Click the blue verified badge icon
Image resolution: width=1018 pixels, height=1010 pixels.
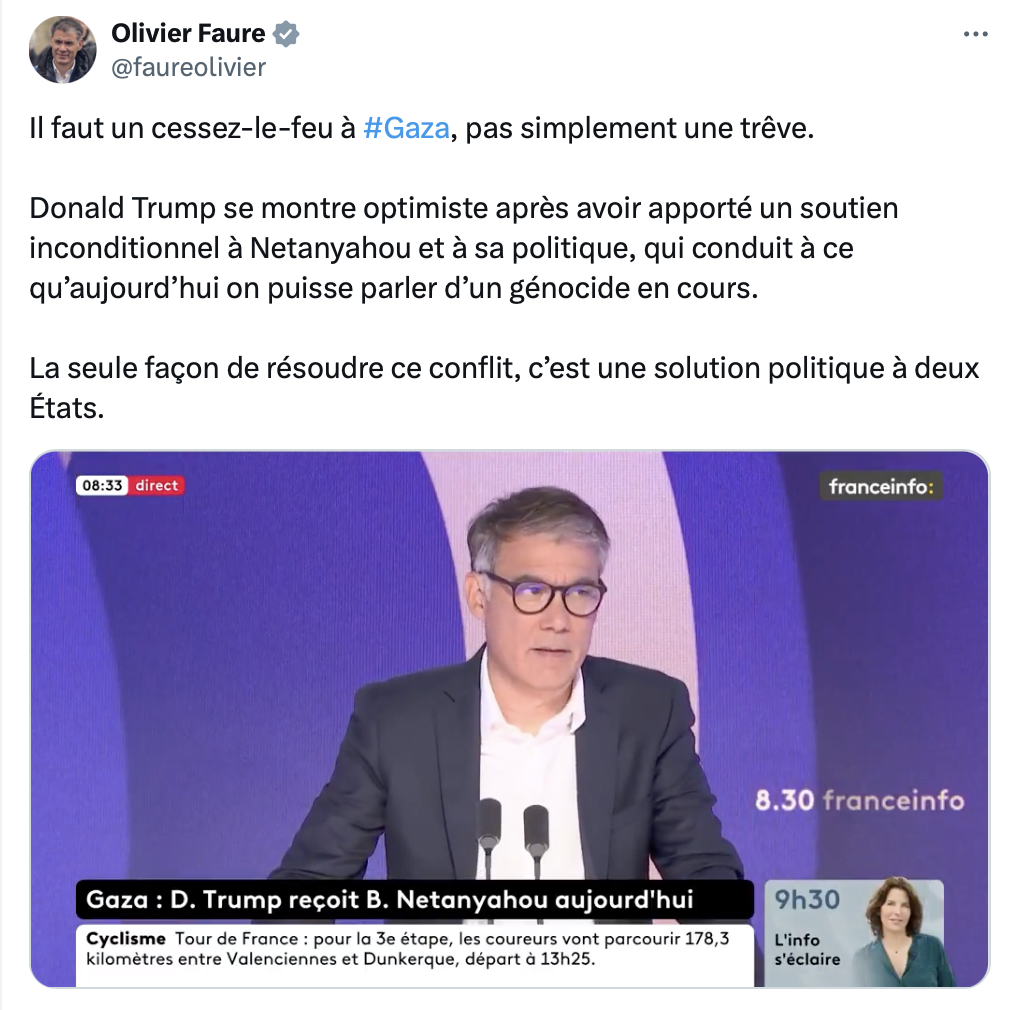click(286, 33)
